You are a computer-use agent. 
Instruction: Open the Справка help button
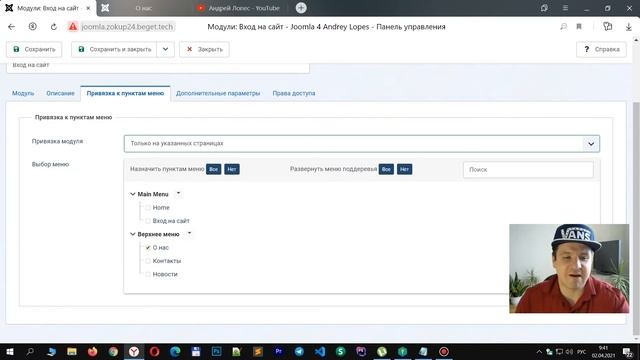(x=601, y=49)
